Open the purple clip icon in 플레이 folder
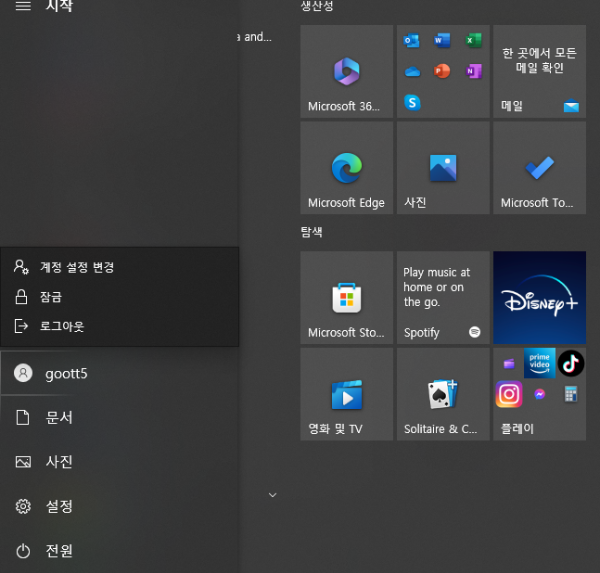The height and width of the screenshot is (573, 600). tap(509, 363)
